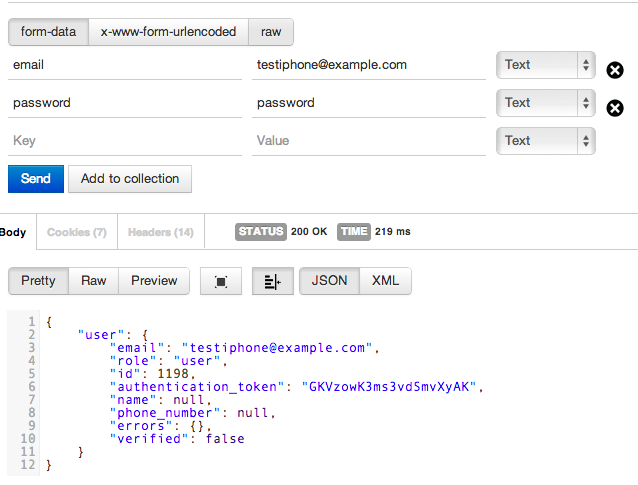Select JSON response format
Image resolution: width=638 pixels, height=485 pixels.
(x=330, y=281)
